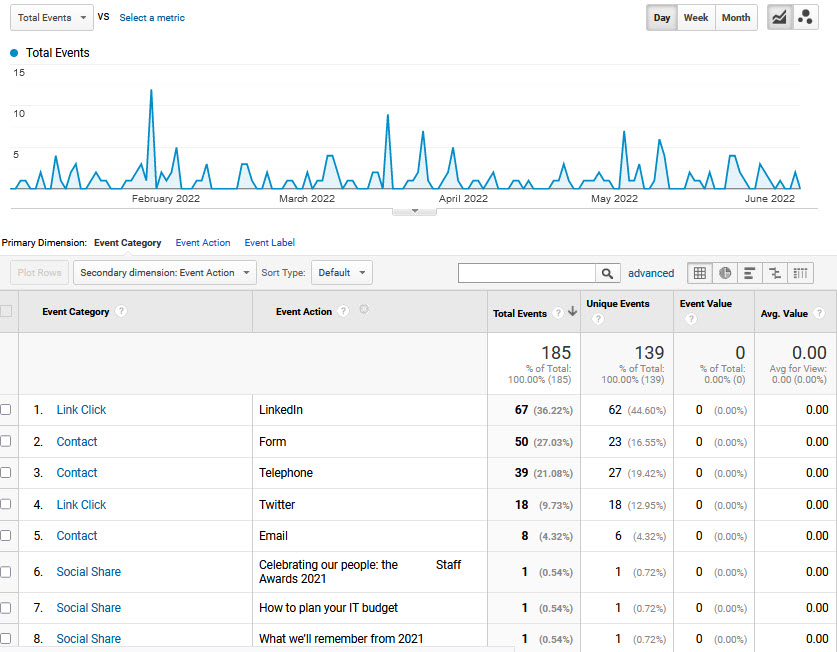Open the Total Events metric dropdown
Screen dimensions: 837x652
point(52,18)
